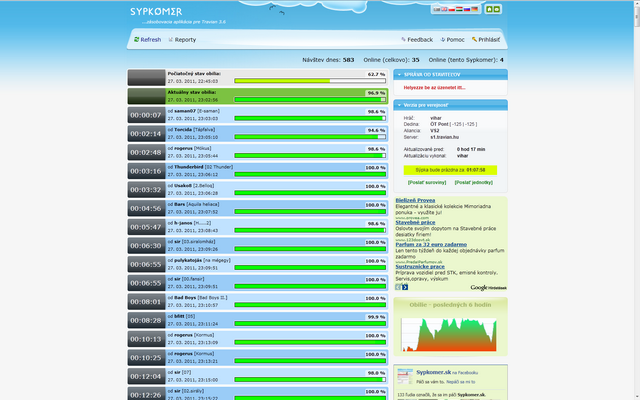Viewport: 640px width, 400px height.
Task: Click the s1.travian.hu server value
Action: pyautogui.click(x=444, y=137)
